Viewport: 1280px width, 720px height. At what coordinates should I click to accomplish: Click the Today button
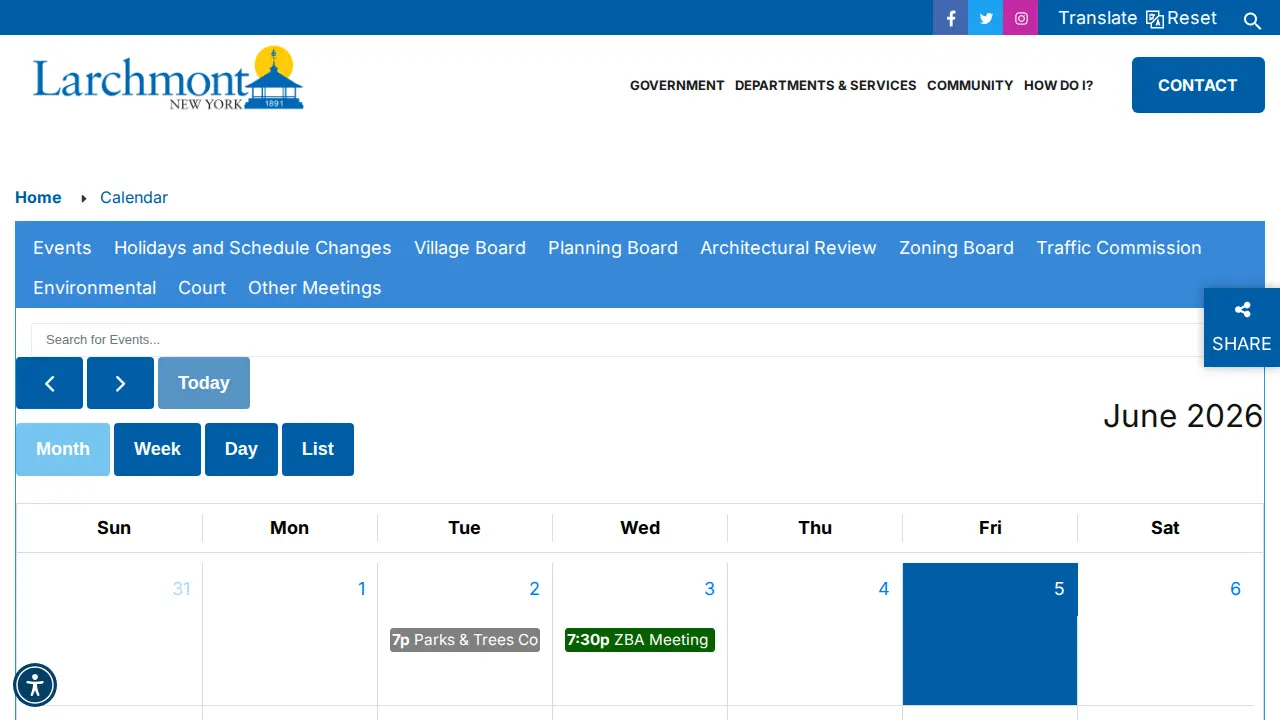pyautogui.click(x=204, y=383)
